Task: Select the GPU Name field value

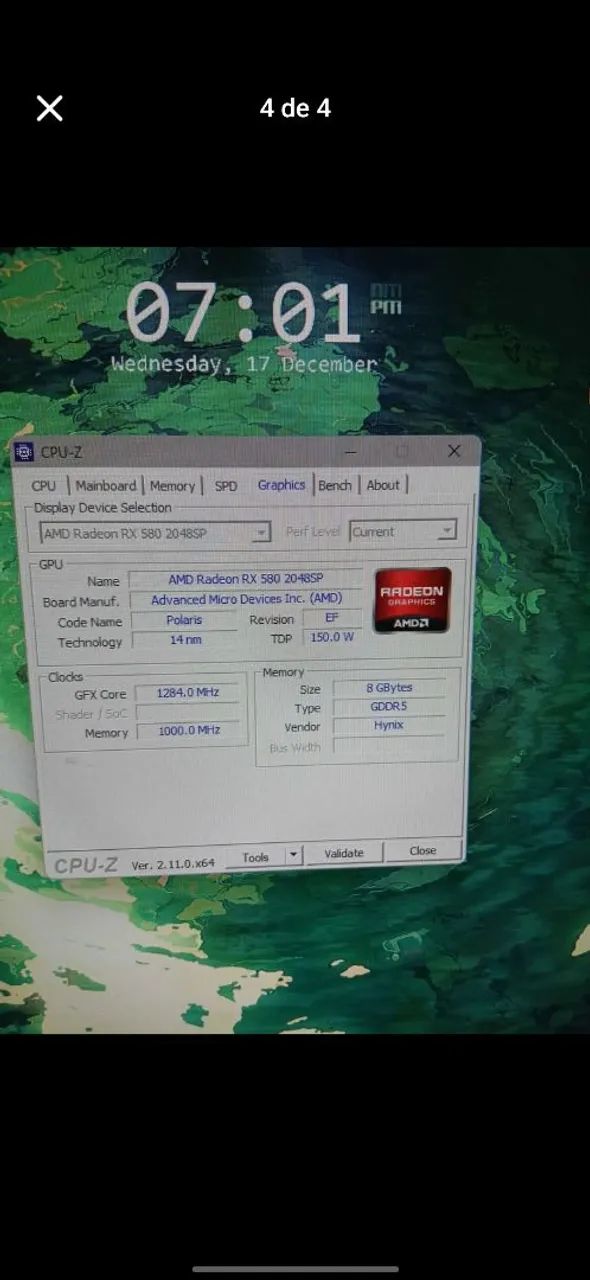Action: [x=245, y=579]
